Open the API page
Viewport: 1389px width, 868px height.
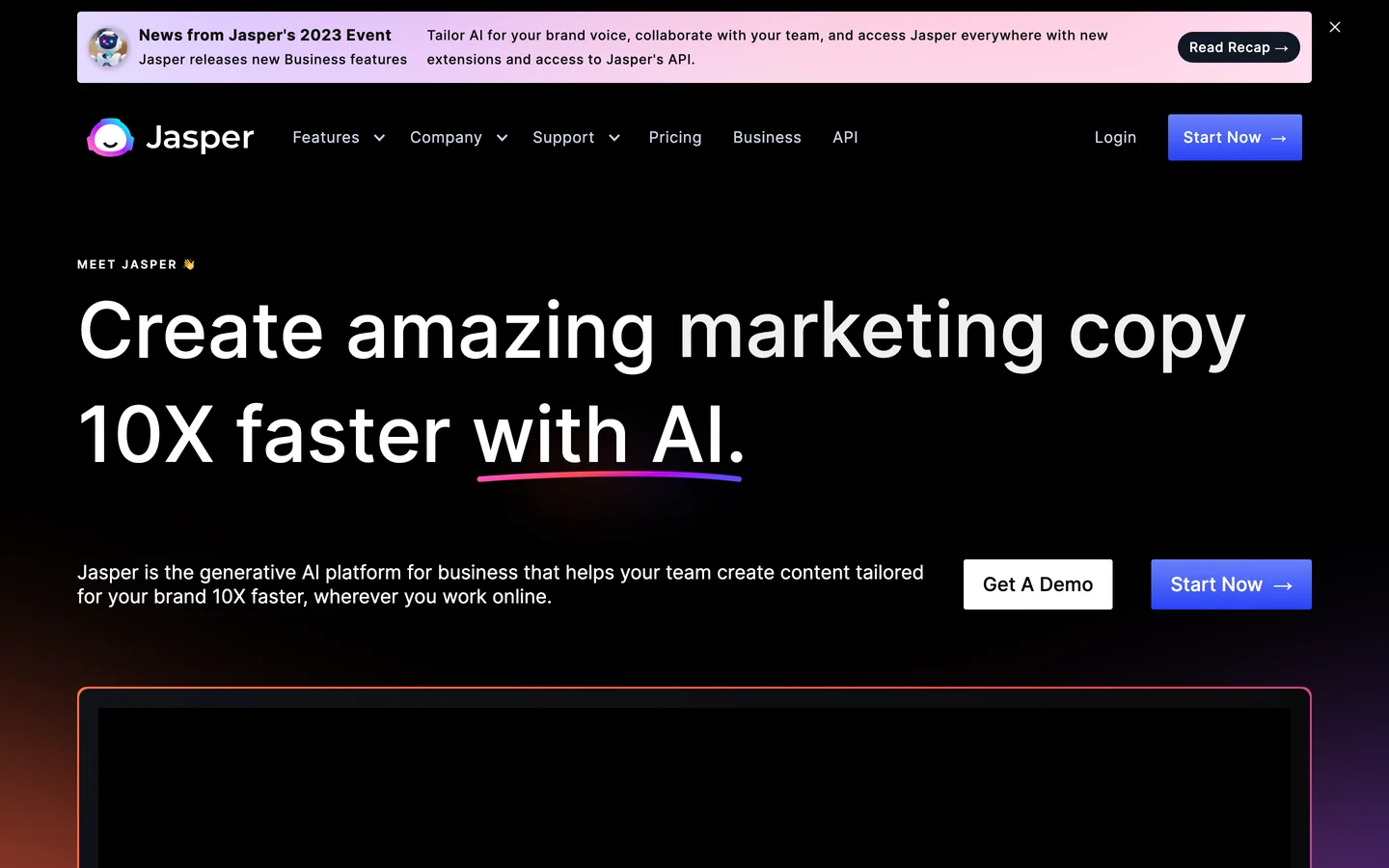[x=845, y=137]
